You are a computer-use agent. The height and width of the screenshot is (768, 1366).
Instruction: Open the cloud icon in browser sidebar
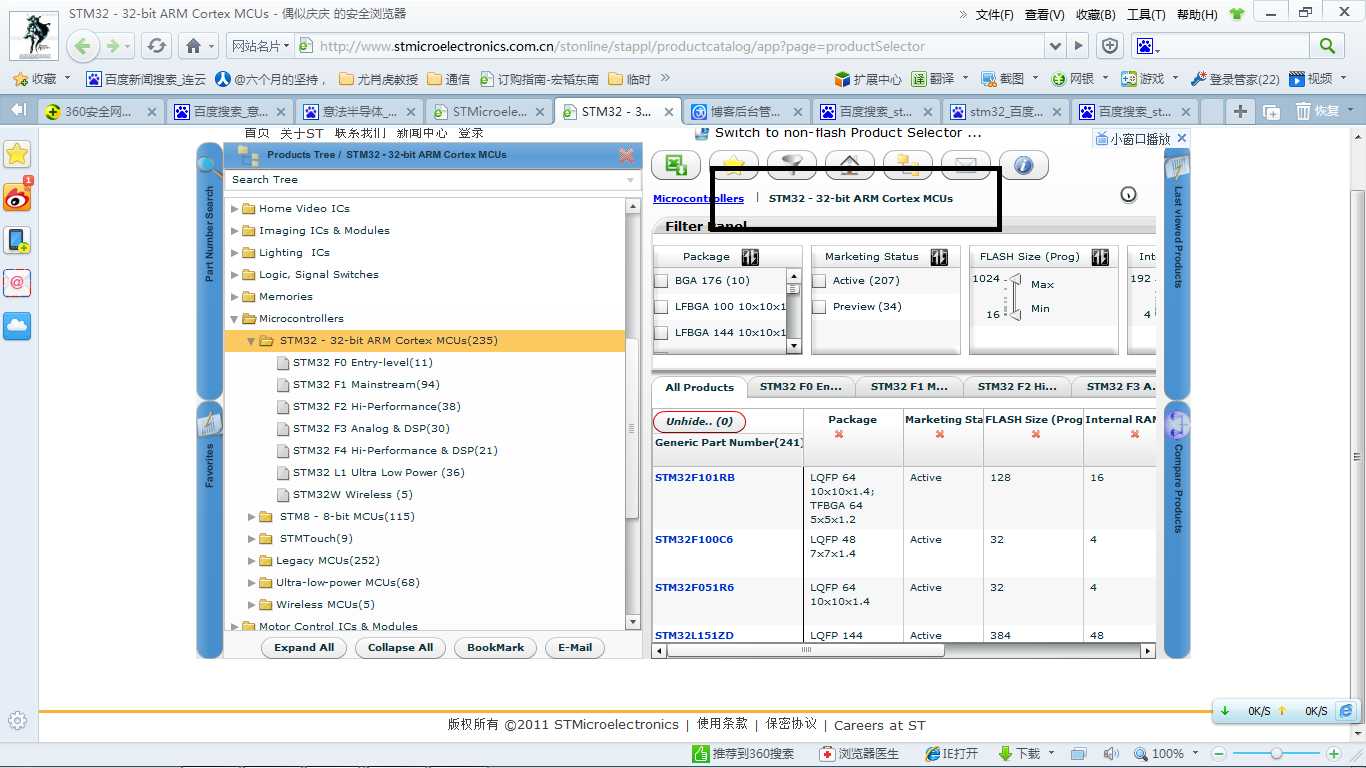click(17, 326)
